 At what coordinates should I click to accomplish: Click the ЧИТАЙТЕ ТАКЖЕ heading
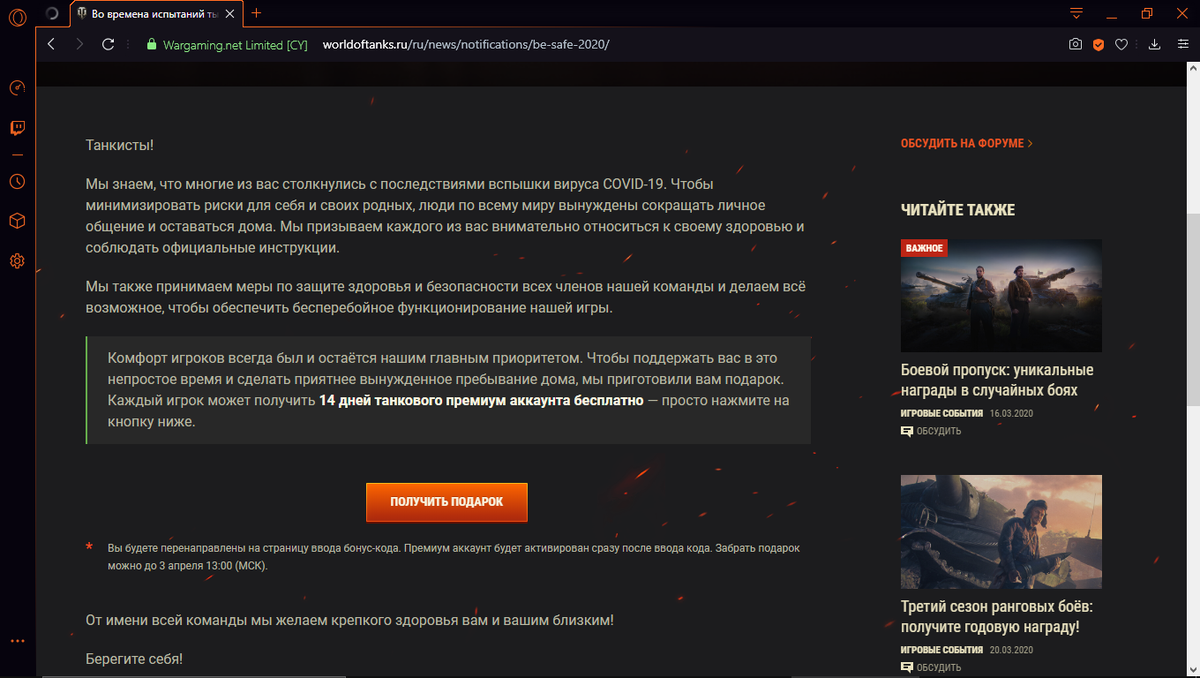tap(958, 210)
